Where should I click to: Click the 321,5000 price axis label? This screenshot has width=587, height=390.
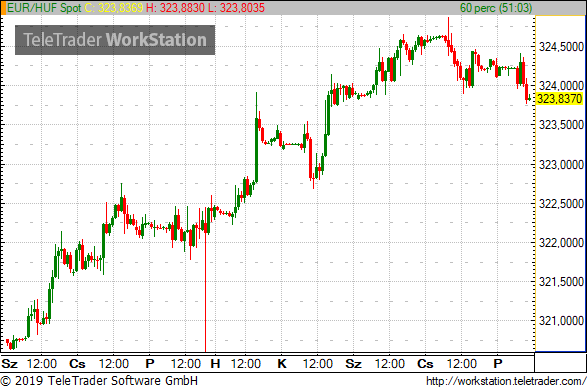click(561, 281)
